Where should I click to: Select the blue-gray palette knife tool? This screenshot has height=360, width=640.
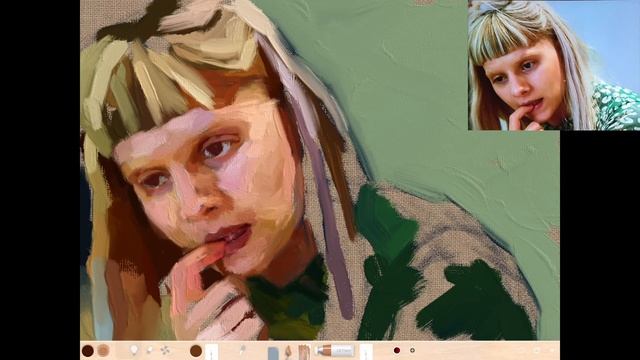(x=273, y=353)
